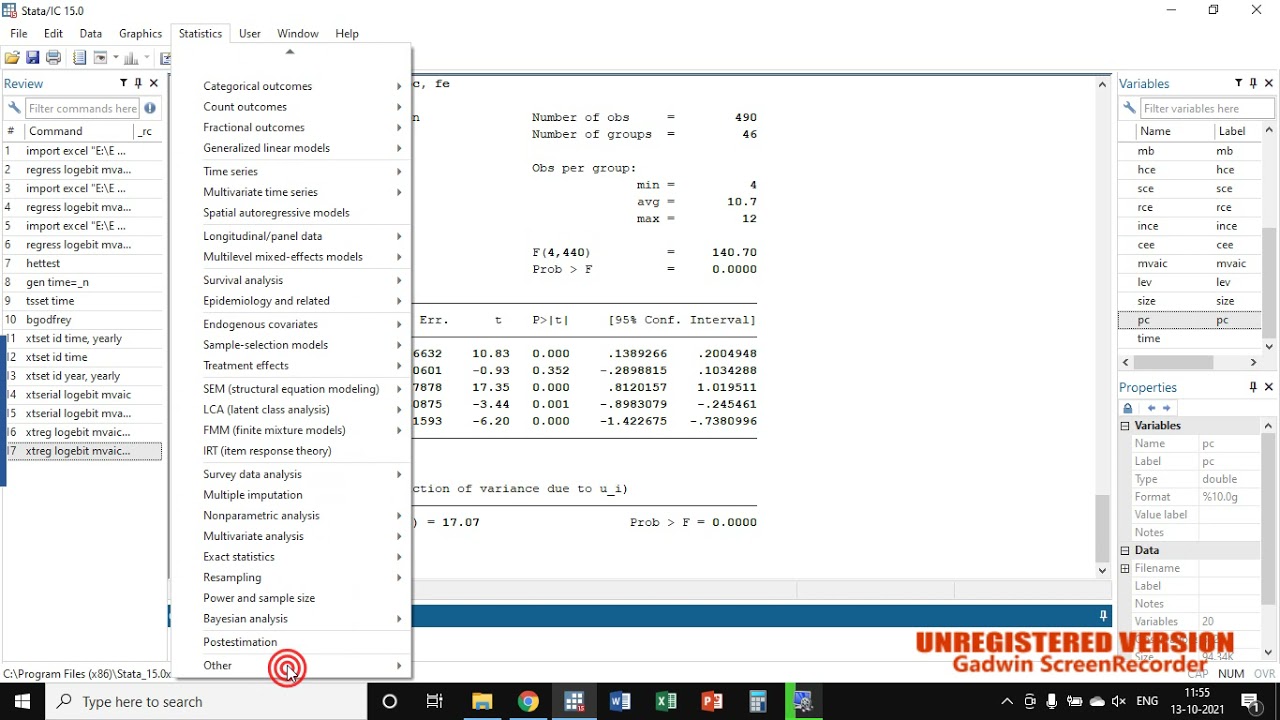
Task: Click the Graph bar chart toolbar icon
Action: (131, 58)
